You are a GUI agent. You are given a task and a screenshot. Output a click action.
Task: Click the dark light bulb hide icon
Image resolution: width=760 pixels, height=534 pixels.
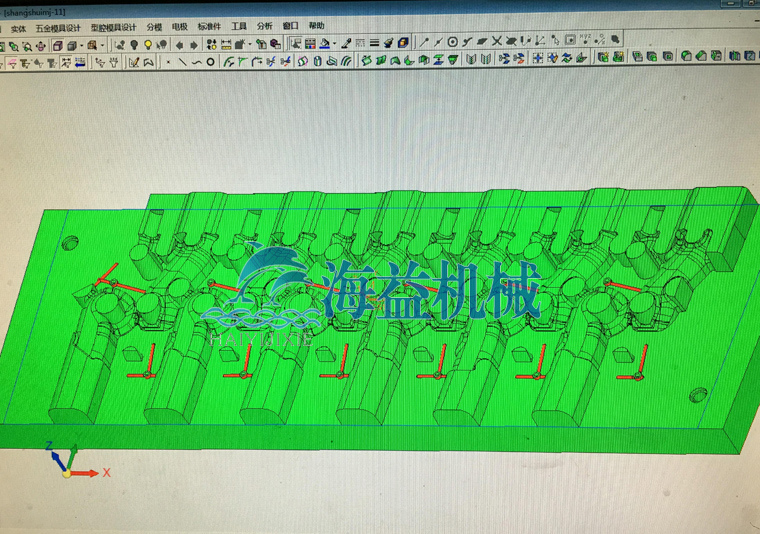(x=134, y=45)
